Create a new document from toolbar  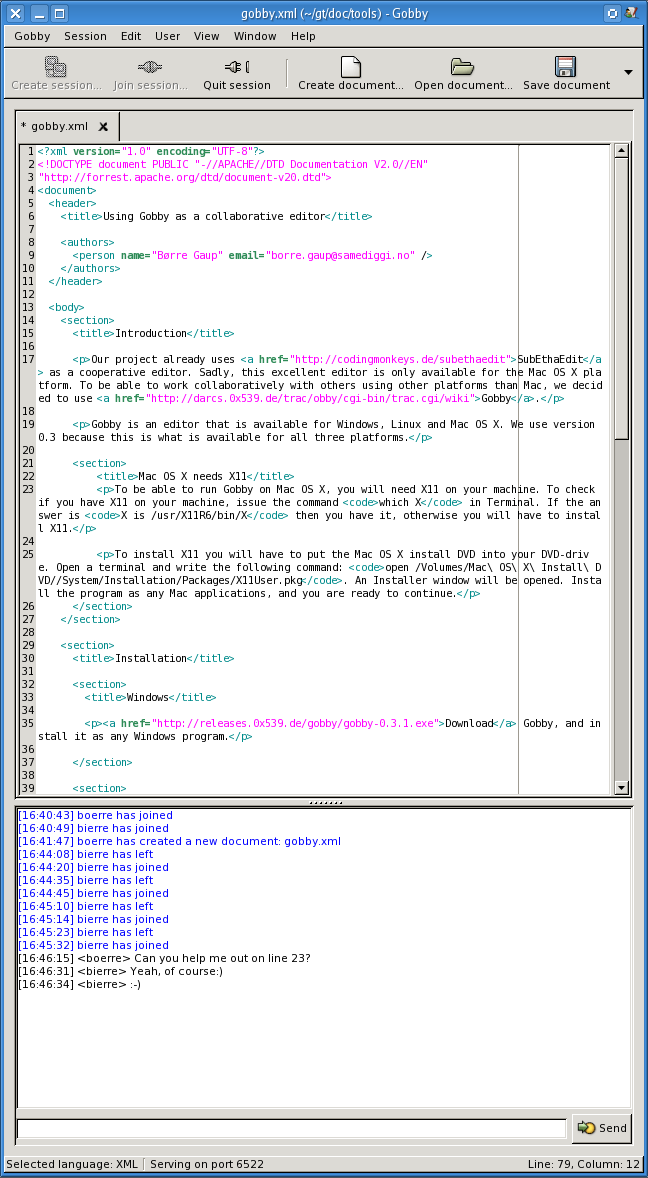[351, 74]
